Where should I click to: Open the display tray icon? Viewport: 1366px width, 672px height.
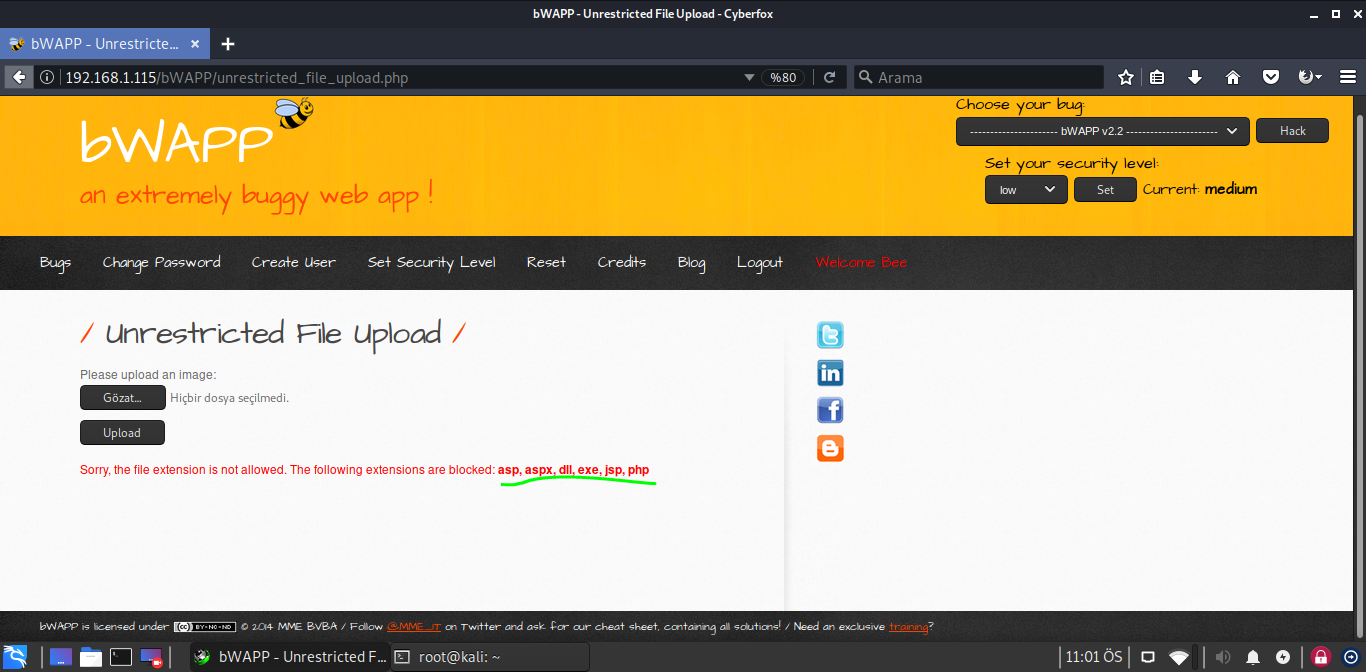point(1148,657)
